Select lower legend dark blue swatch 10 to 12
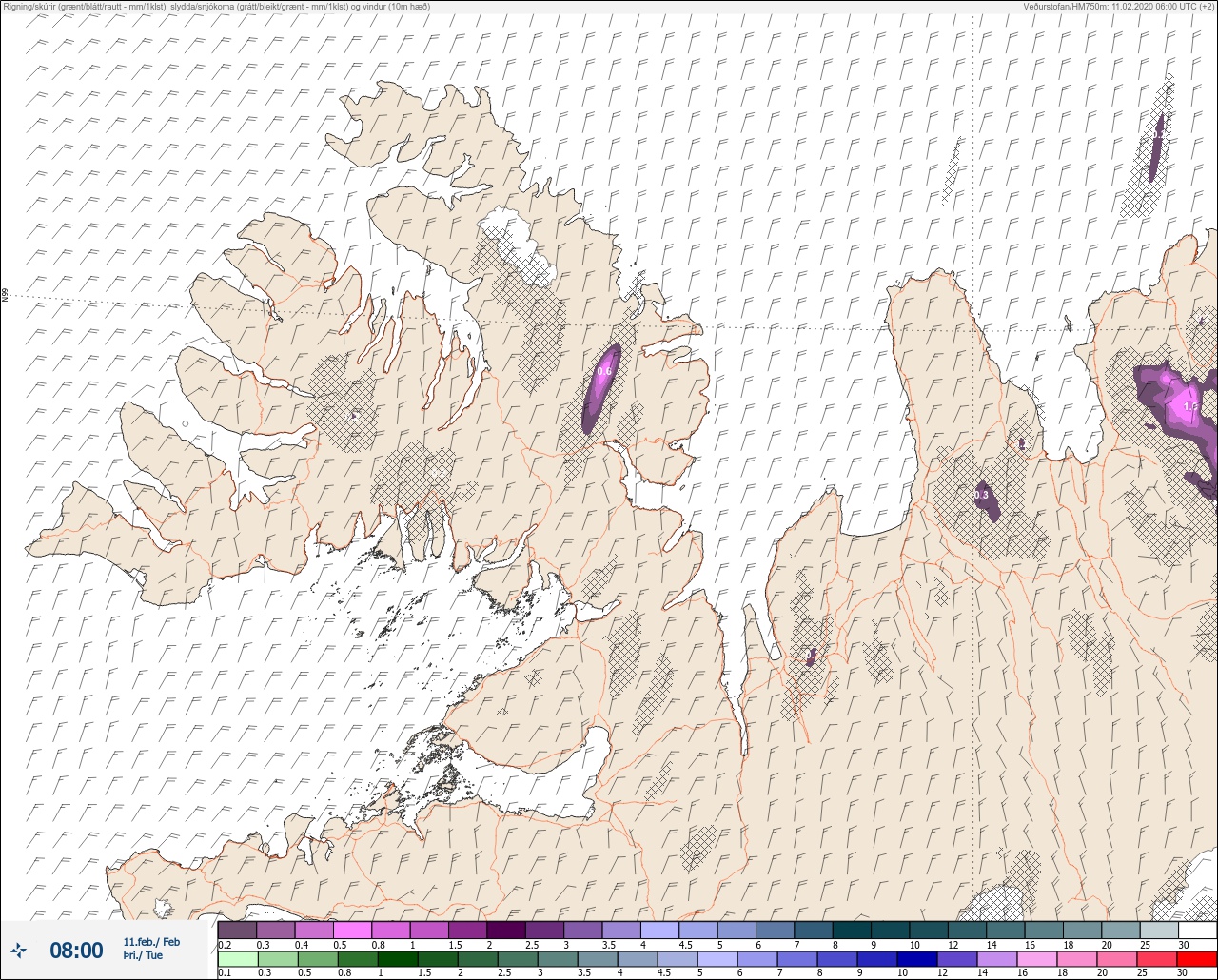The height and width of the screenshot is (980, 1218). tap(917, 958)
